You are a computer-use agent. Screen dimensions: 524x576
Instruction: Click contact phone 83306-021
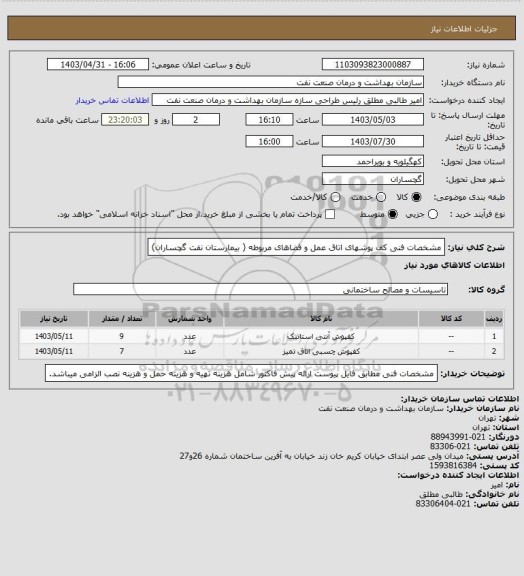(x=450, y=446)
